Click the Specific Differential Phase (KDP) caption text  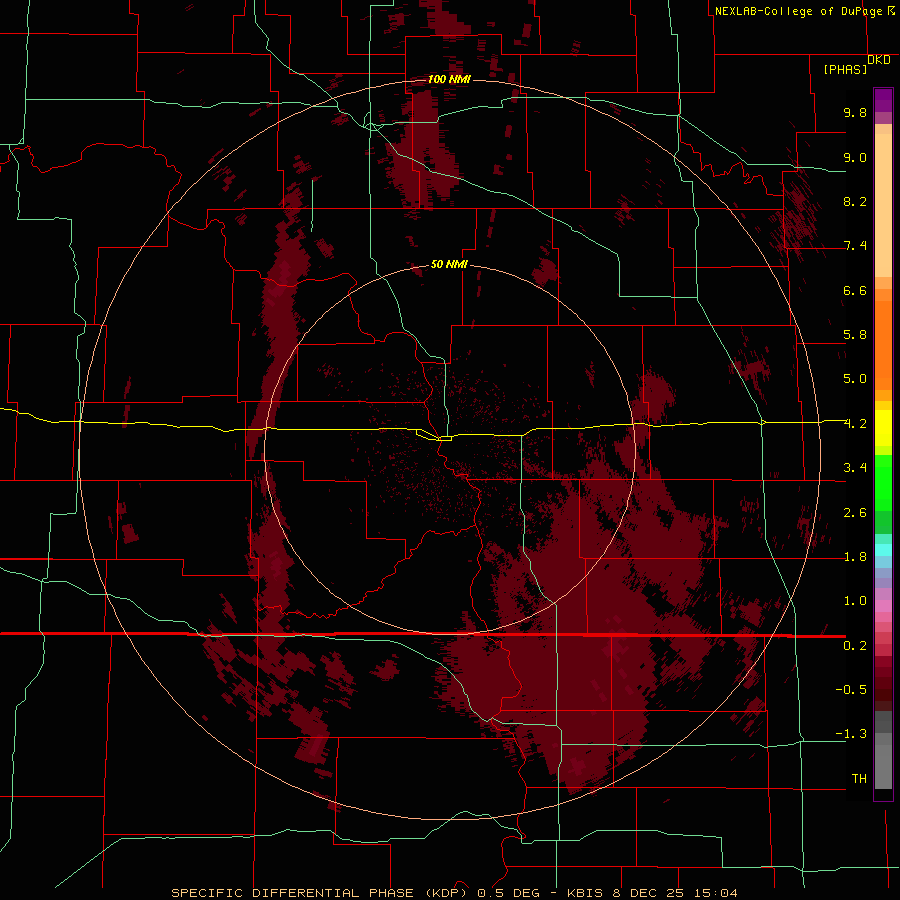[x=322, y=893]
